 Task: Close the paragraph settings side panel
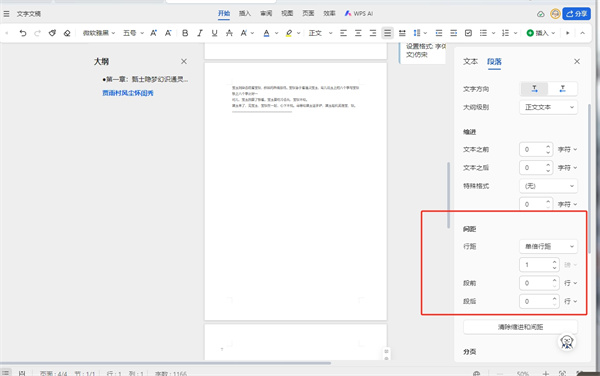[x=577, y=61]
